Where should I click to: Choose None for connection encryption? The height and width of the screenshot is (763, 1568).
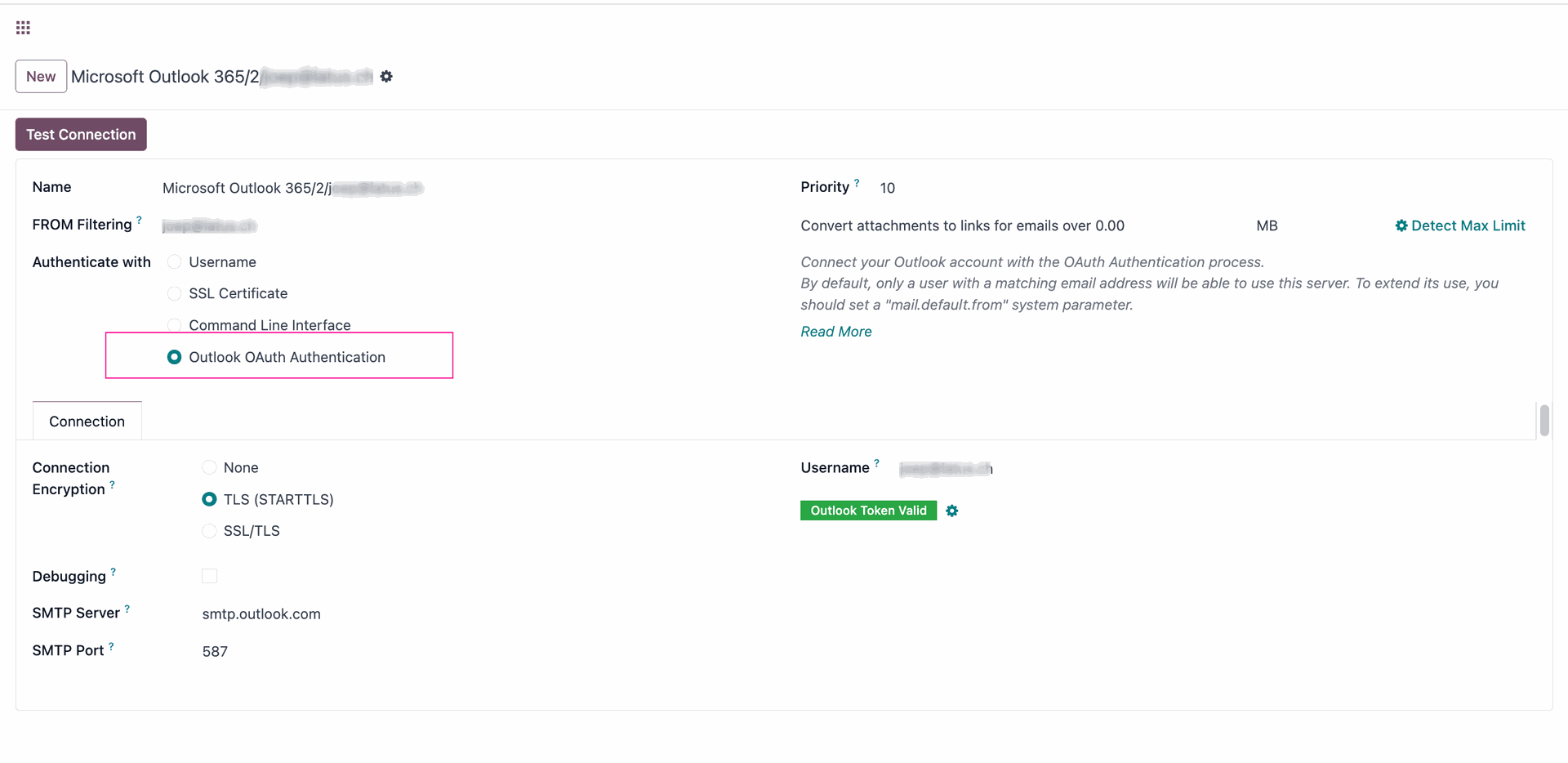pos(209,467)
